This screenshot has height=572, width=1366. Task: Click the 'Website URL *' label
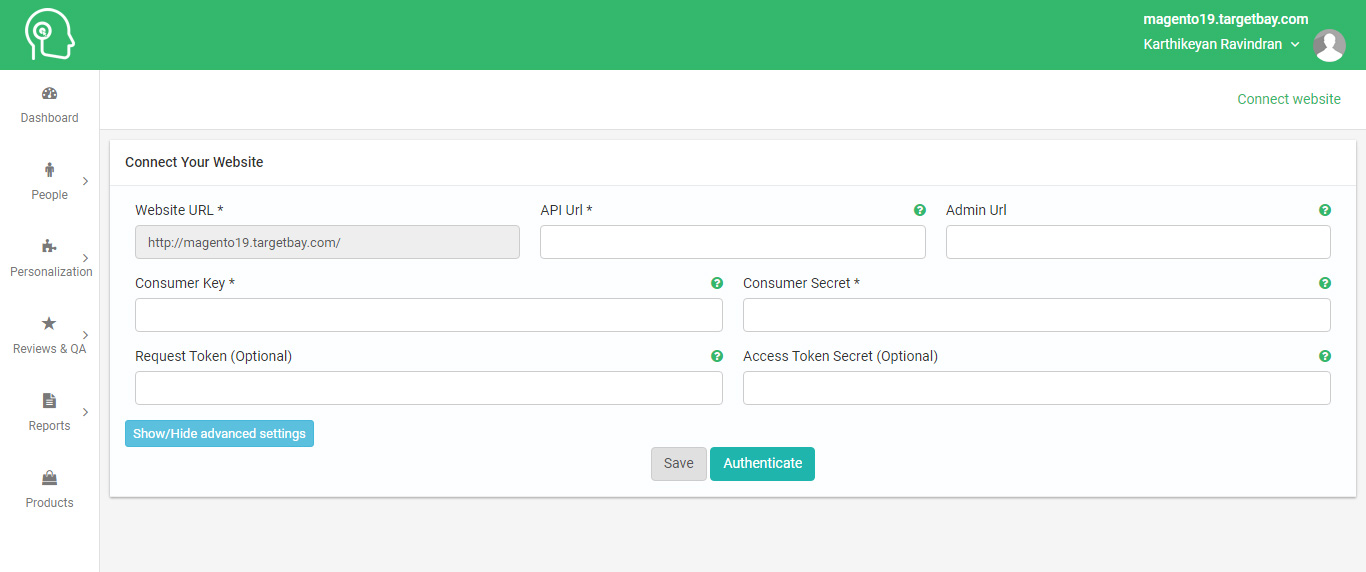(x=179, y=210)
